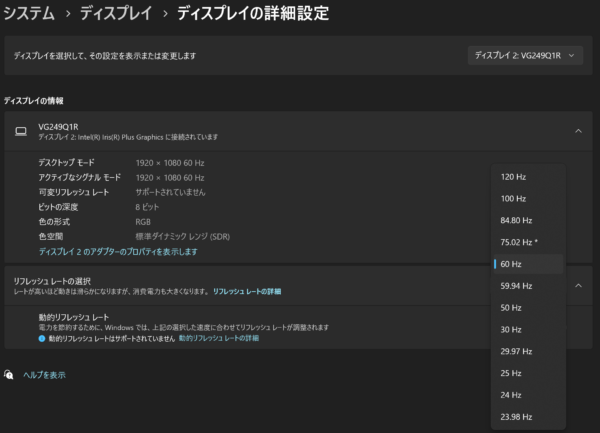
Task: Select 120 Hz from the refresh rate list
Action: pos(513,176)
